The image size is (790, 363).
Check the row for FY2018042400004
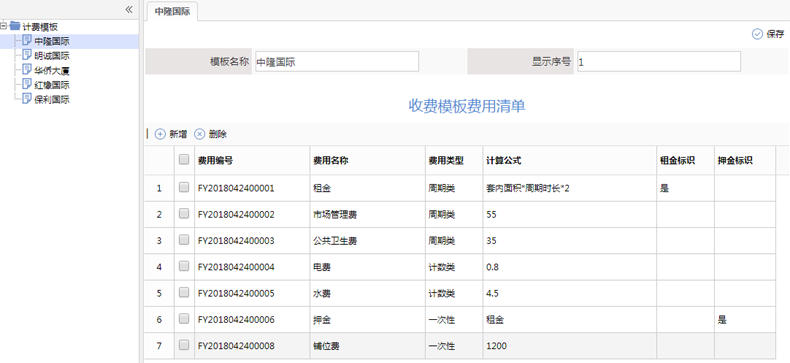click(184, 266)
